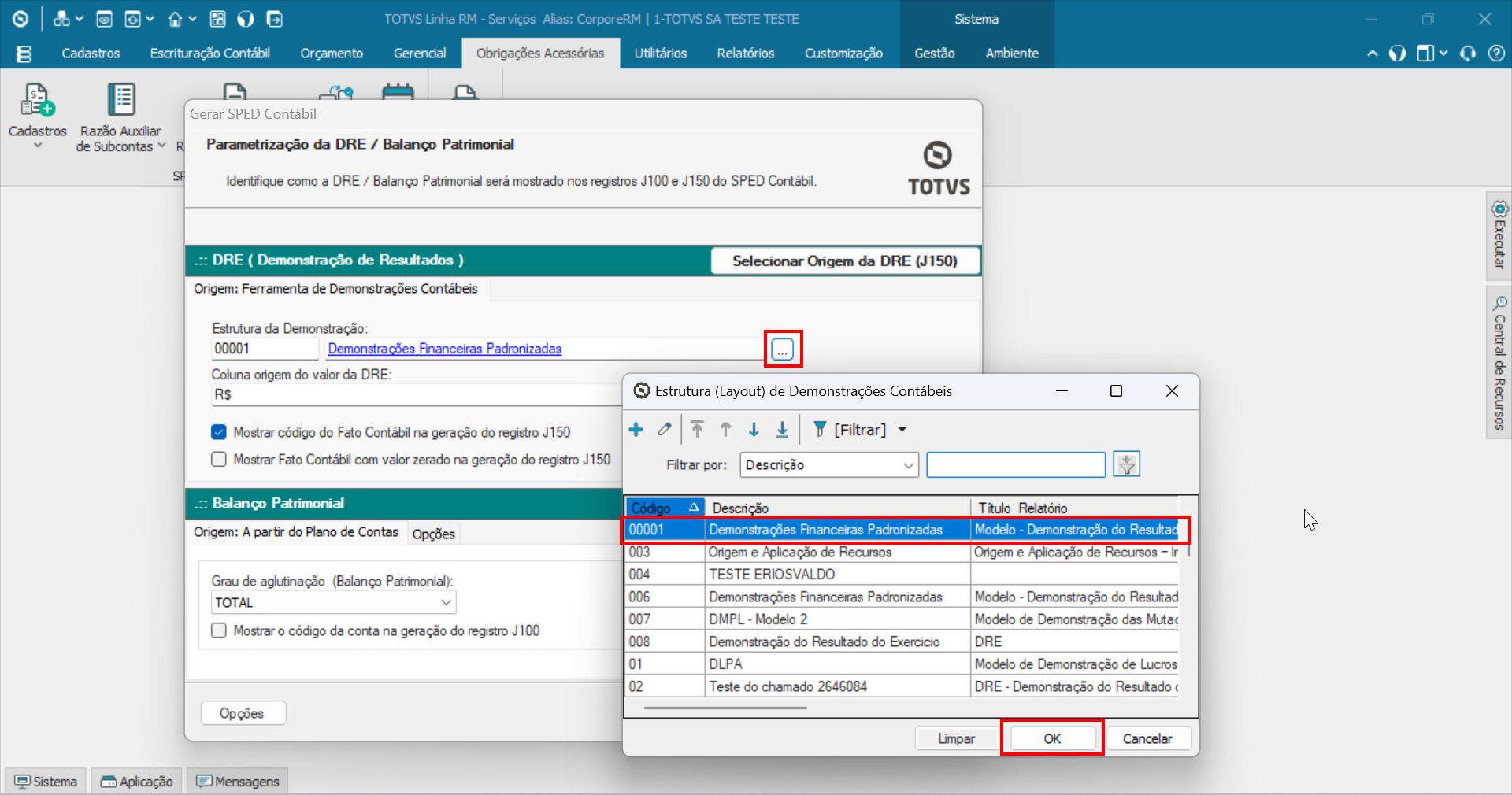Click the Razão Auxiliar de Subcontas ribbon icon
Image resolution: width=1512 pixels, height=795 pixels.
click(121, 100)
